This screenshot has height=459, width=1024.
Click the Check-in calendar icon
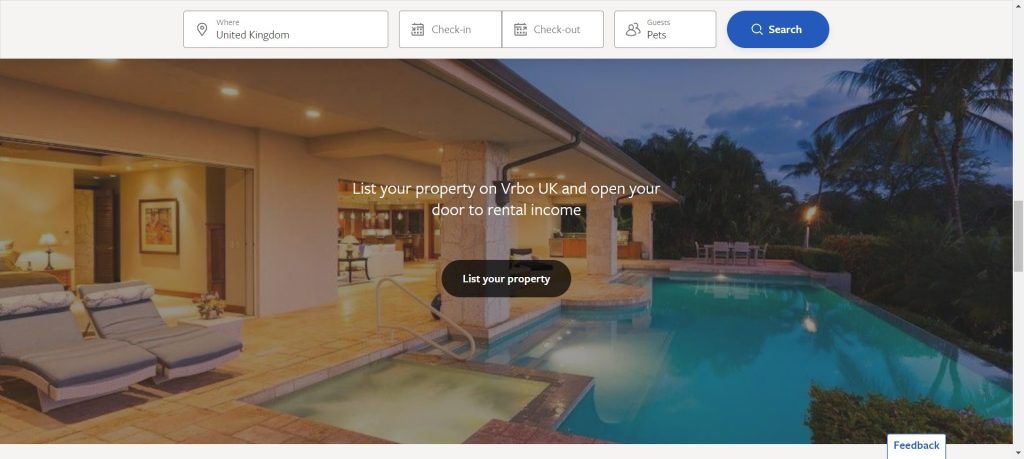point(417,29)
